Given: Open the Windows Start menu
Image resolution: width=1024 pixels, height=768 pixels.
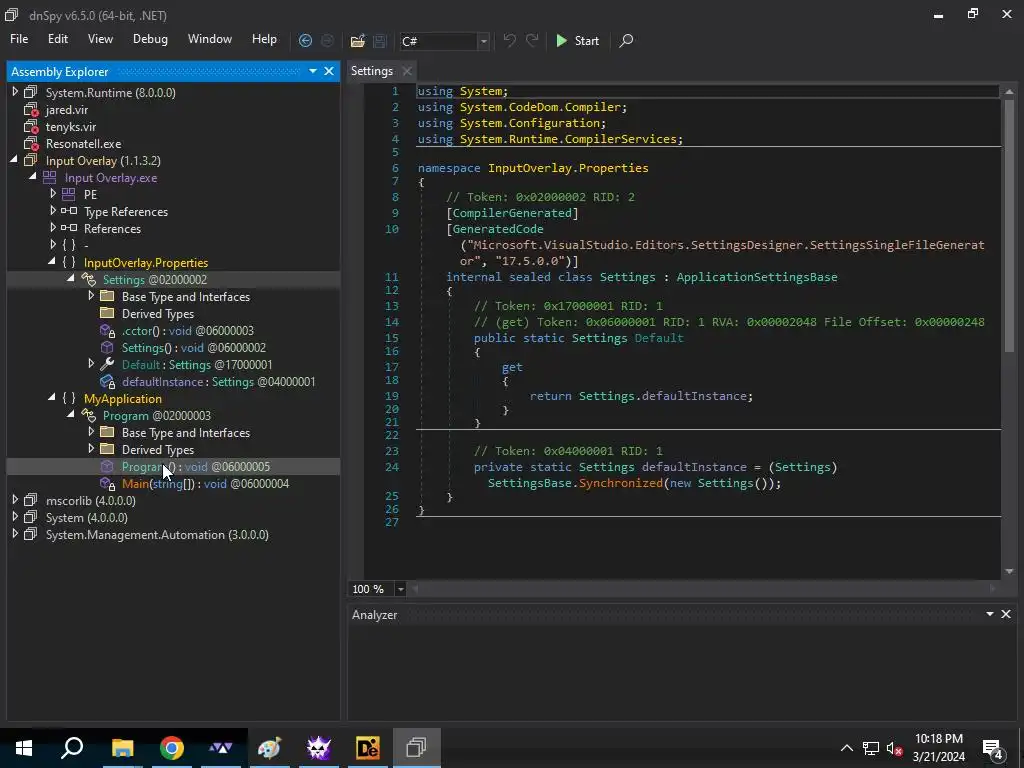Looking at the screenshot, I should pos(24,748).
